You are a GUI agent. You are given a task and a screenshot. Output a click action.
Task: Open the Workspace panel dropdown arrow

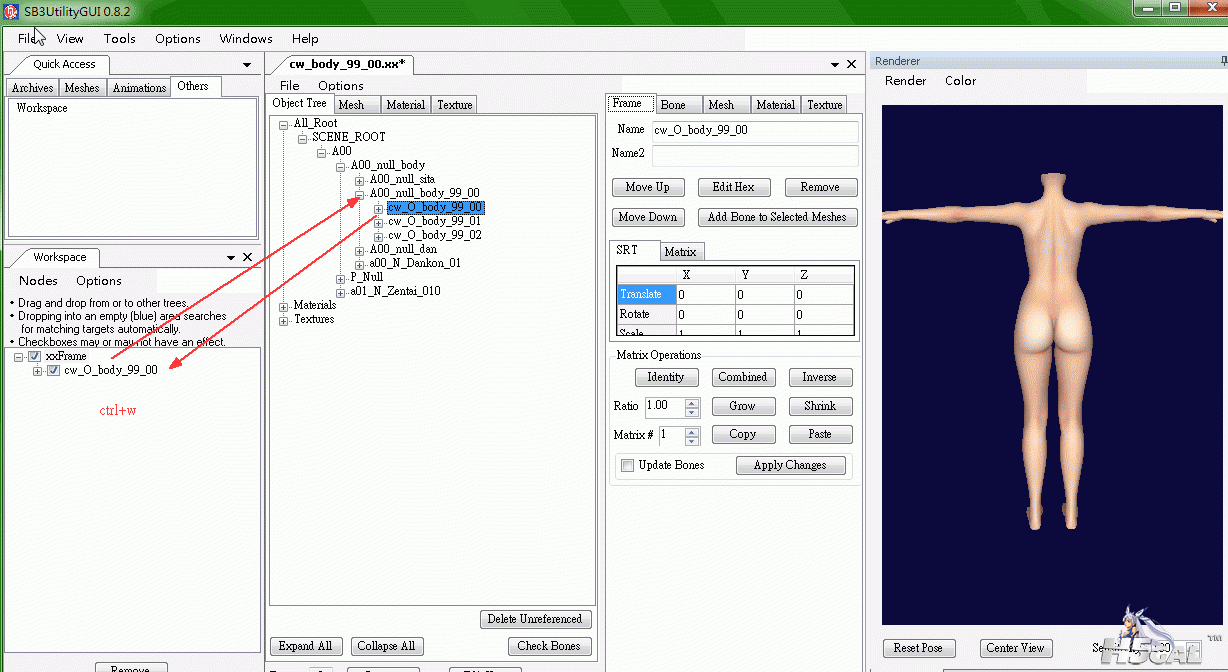[231, 257]
